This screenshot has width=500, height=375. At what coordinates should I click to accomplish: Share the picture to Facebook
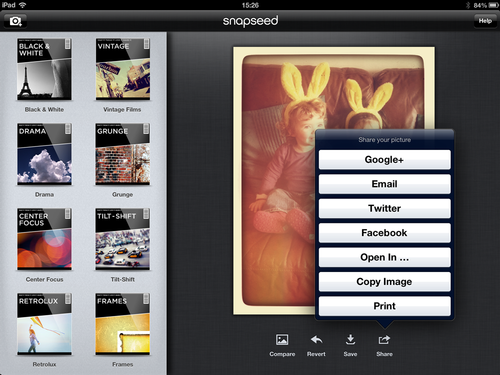pyautogui.click(x=385, y=233)
